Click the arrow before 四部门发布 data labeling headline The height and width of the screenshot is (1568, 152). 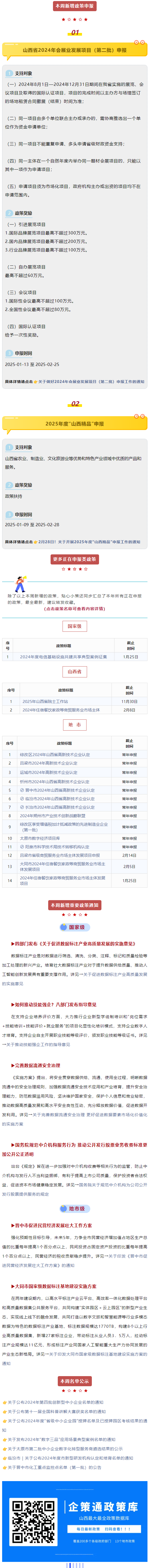(13, 944)
